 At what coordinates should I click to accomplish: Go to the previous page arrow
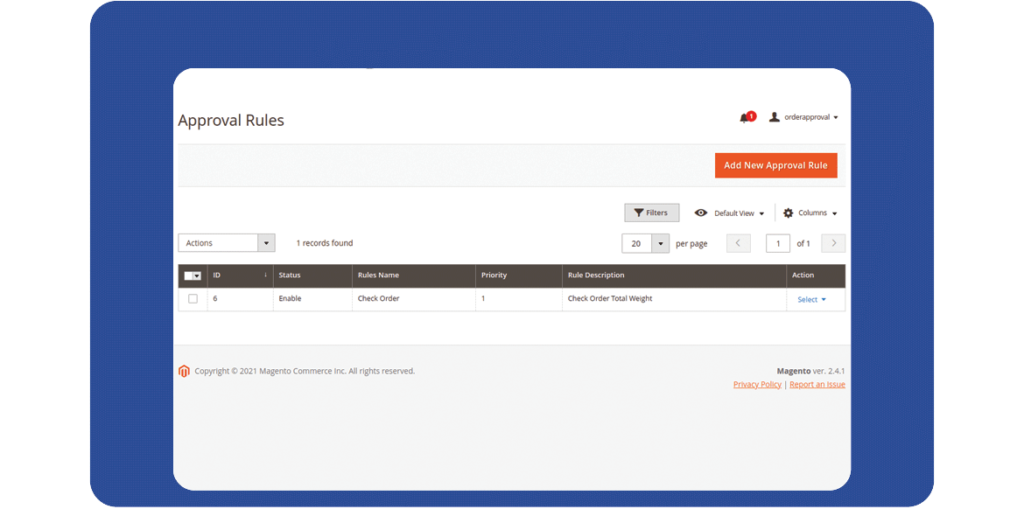(x=738, y=243)
